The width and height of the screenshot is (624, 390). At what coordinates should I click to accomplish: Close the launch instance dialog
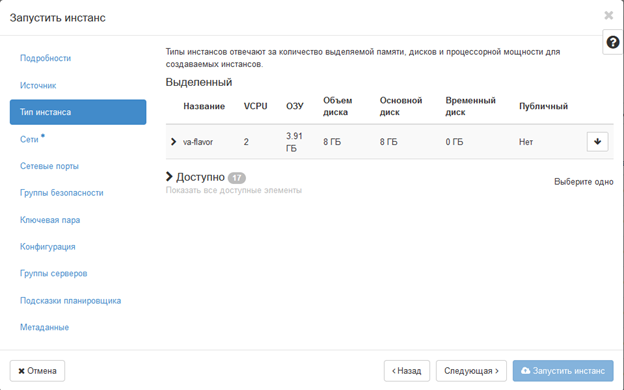click(608, 16)
